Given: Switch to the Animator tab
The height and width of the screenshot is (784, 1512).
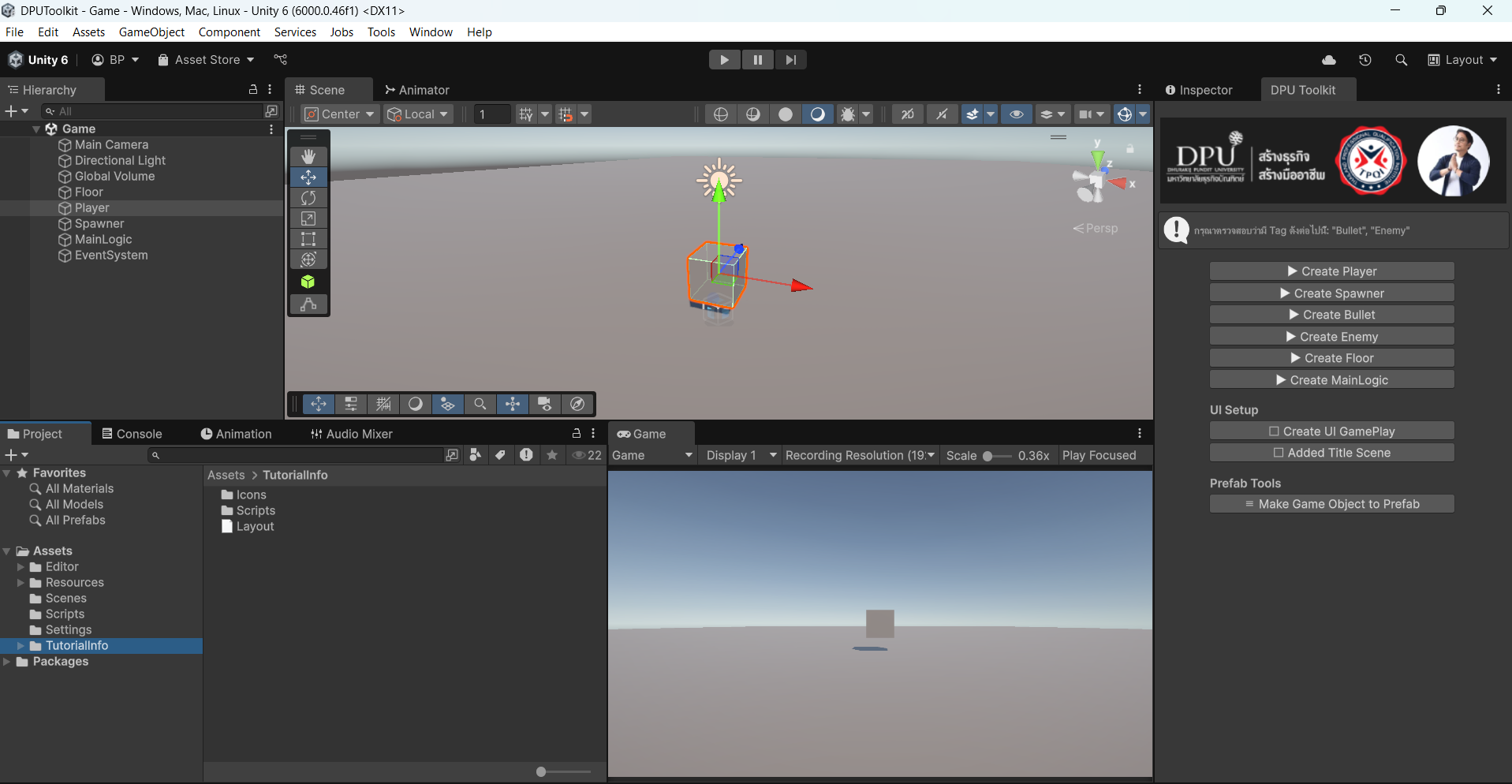Looking at the screenshot, I should [x=417, y=90].
